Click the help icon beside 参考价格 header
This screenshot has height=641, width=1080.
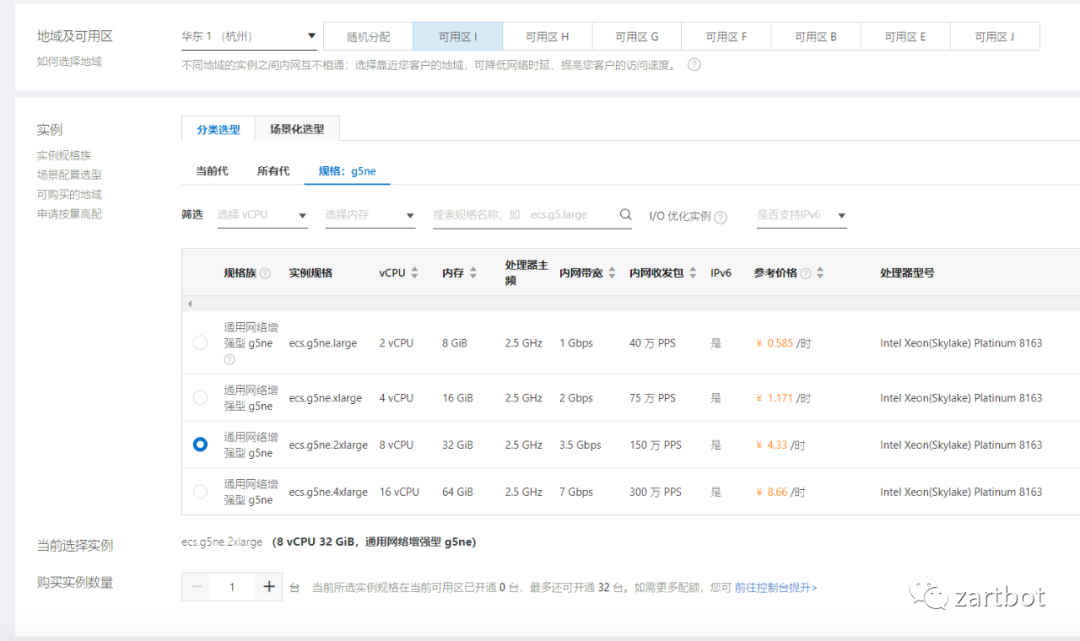[805, 273]
